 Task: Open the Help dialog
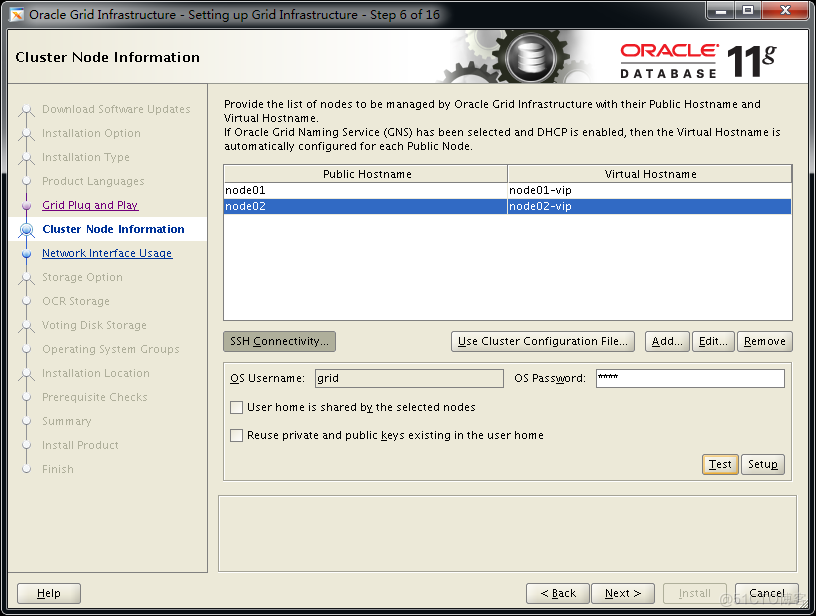[x=49, y=593]
